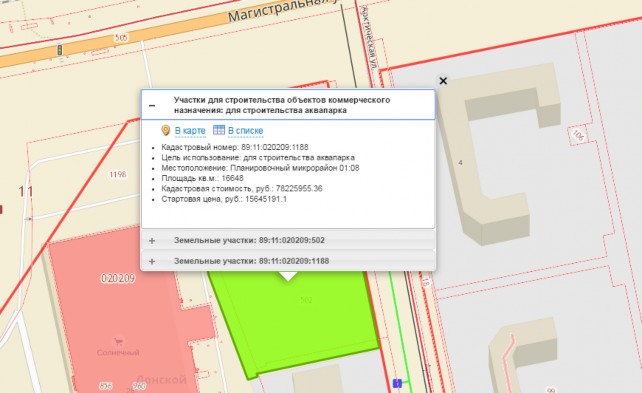Click the Кадастровый номер 89:11:020209:1188 text
The width and height of the screenshot is (642, 393).
(x=235, y=147)
